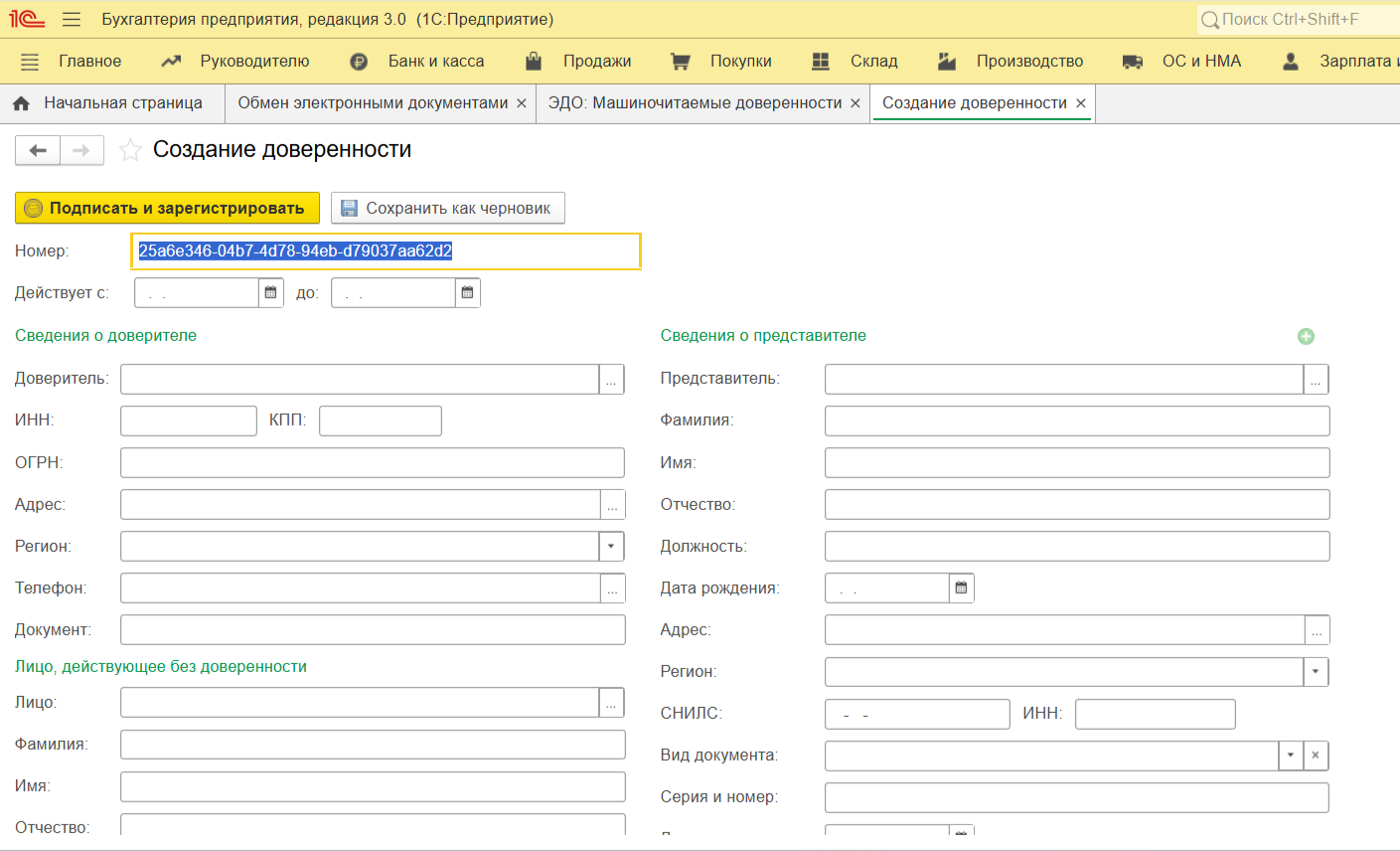Switch to 'ЭДО: Машиночитаемые доверенности' tab

[x=695, y=103]
